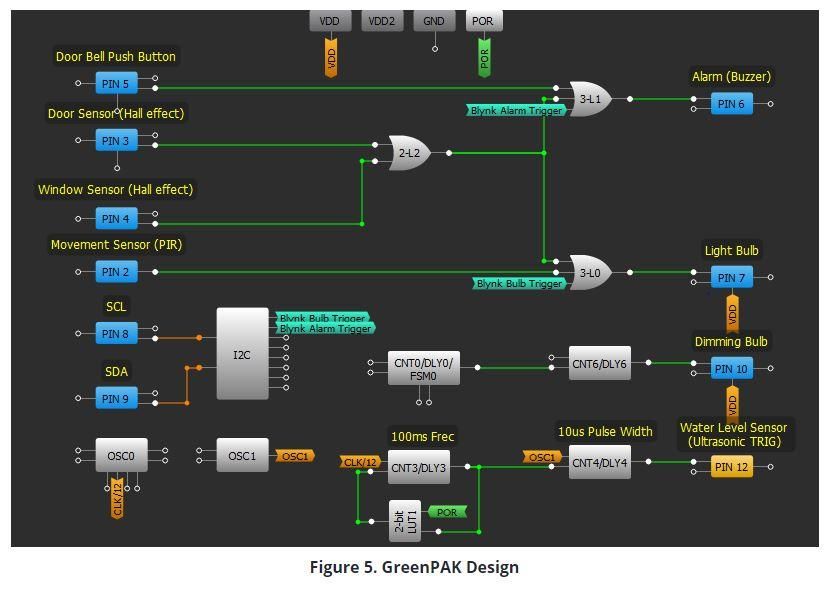Select the OSC1 oscillator block
832x593 pixels.
click(242, 455)
